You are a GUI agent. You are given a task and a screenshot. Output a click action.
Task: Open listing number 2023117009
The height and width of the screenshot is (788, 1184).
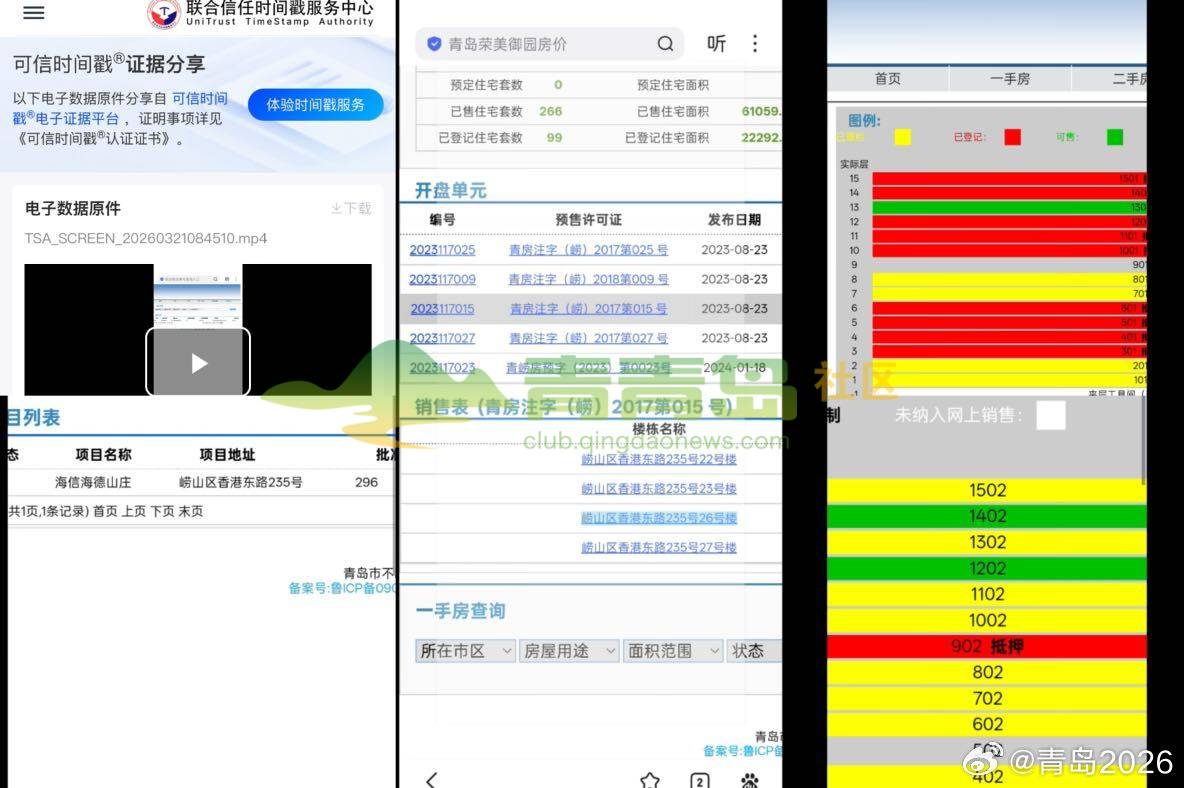(x=442, y=279)
